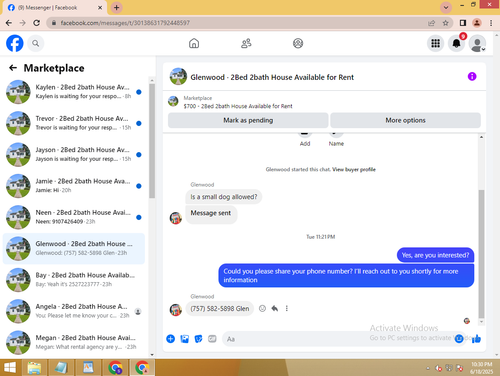
Task: Open Kaylen conversation
Action: pos(74,92)
